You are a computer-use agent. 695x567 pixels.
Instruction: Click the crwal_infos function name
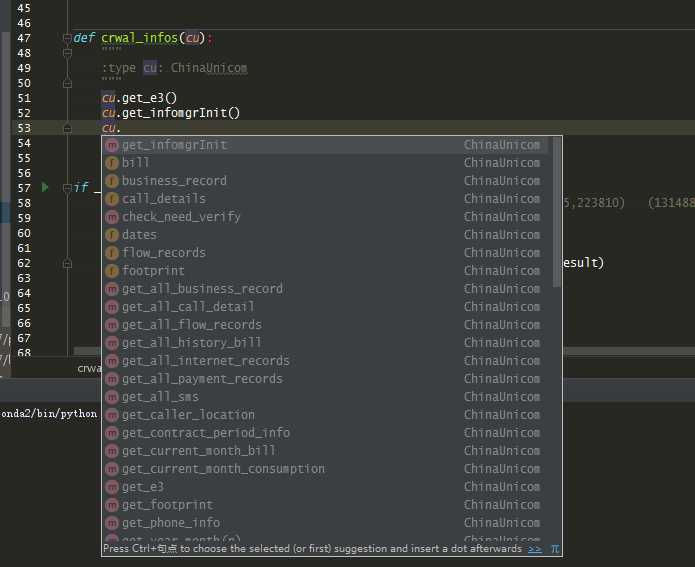[x=140, y=38]
